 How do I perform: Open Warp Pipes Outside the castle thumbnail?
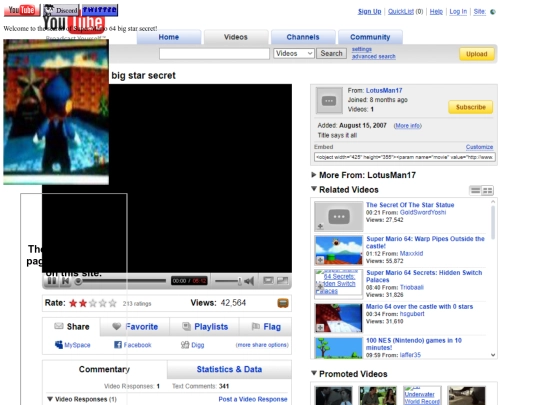click(x=339, y=250)
